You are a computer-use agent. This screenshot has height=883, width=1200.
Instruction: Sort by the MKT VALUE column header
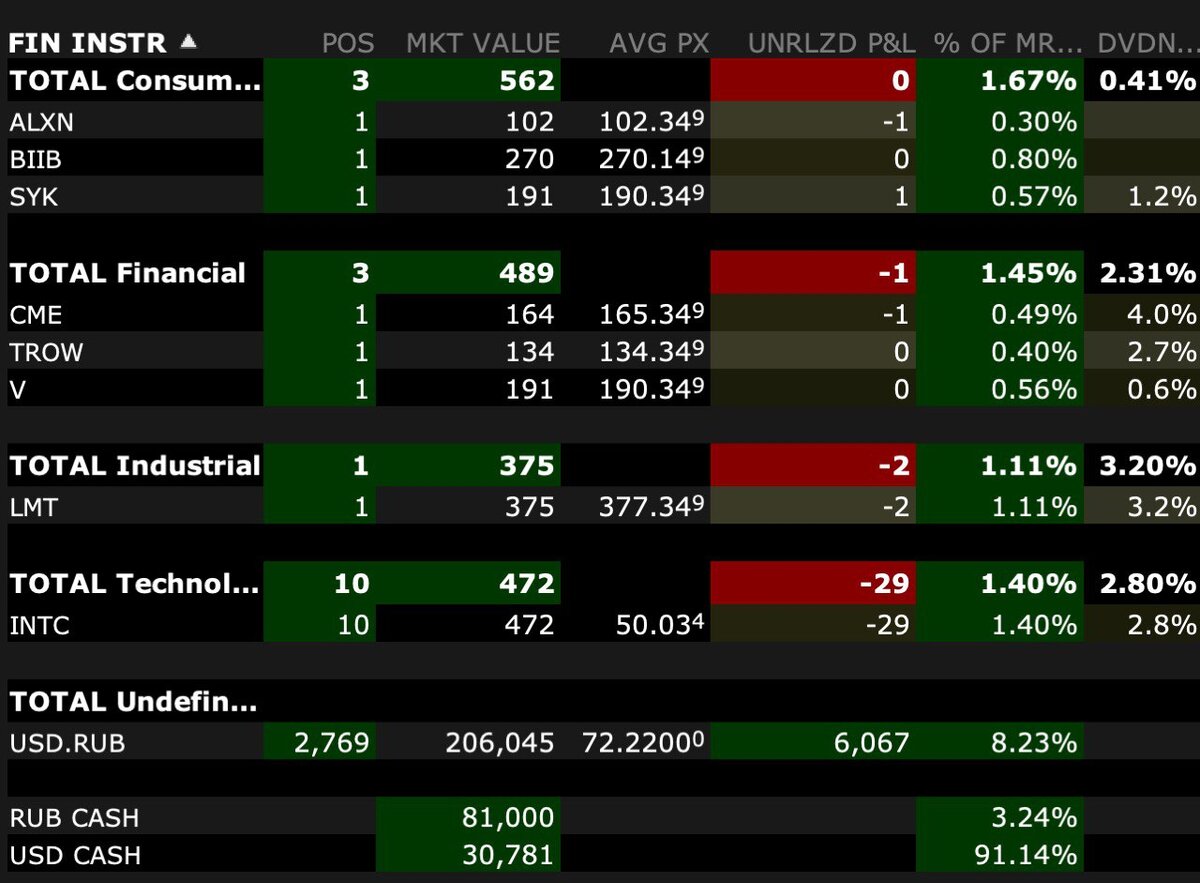point(483,43)
